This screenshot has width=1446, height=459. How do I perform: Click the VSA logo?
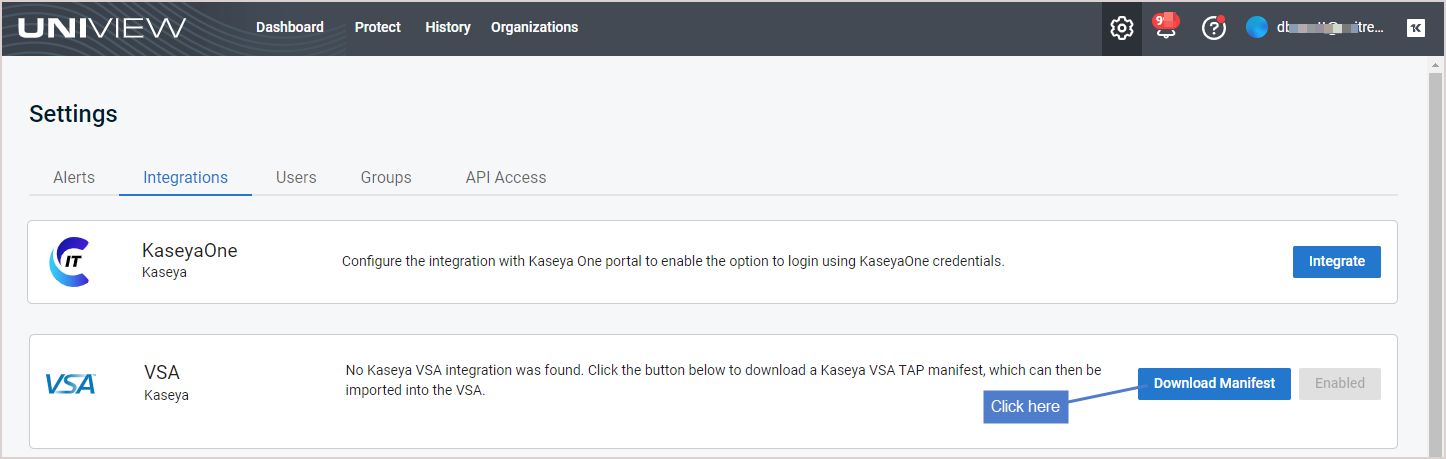pyautogui.click(x=70, y=384)
